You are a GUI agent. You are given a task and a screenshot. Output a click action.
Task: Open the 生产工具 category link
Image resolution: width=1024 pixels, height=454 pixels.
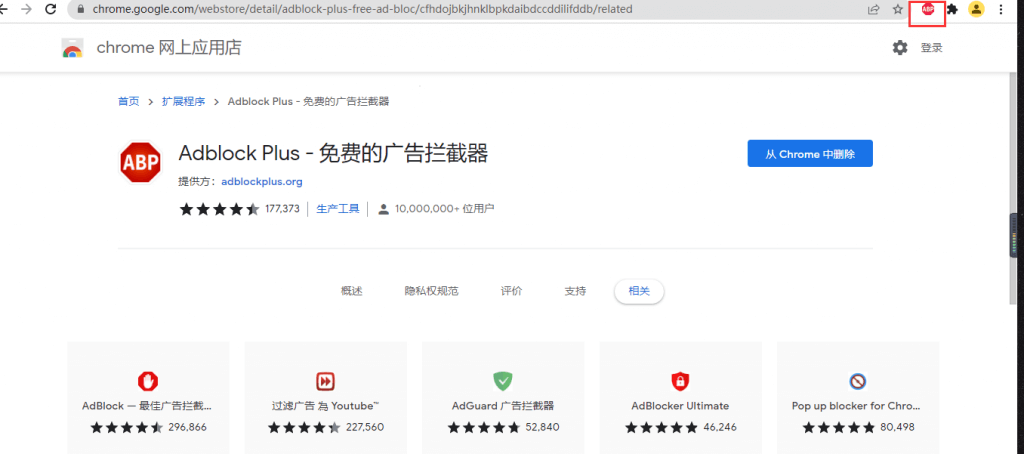click(338, 209)
